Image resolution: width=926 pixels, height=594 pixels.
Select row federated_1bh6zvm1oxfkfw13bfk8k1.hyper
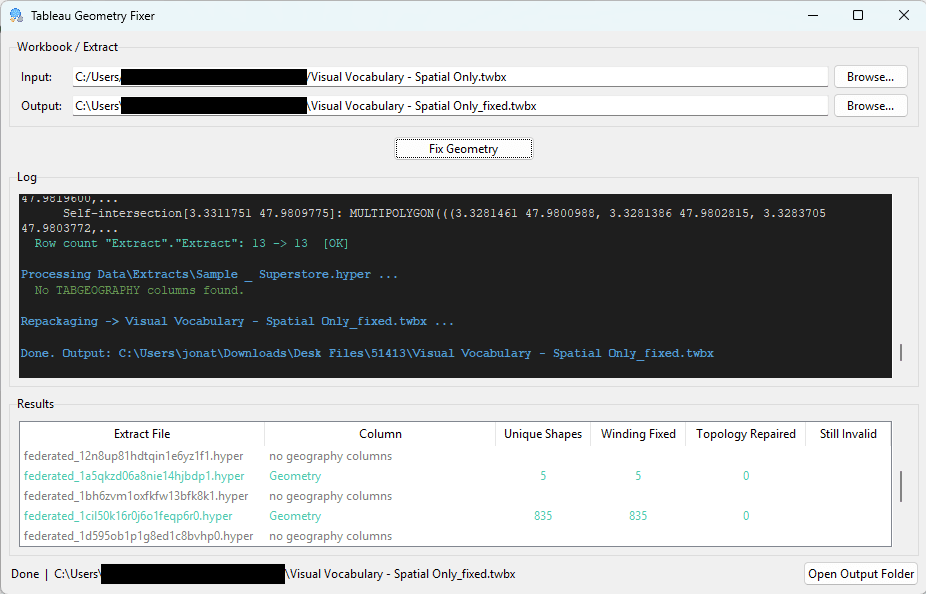pos(455,496)
